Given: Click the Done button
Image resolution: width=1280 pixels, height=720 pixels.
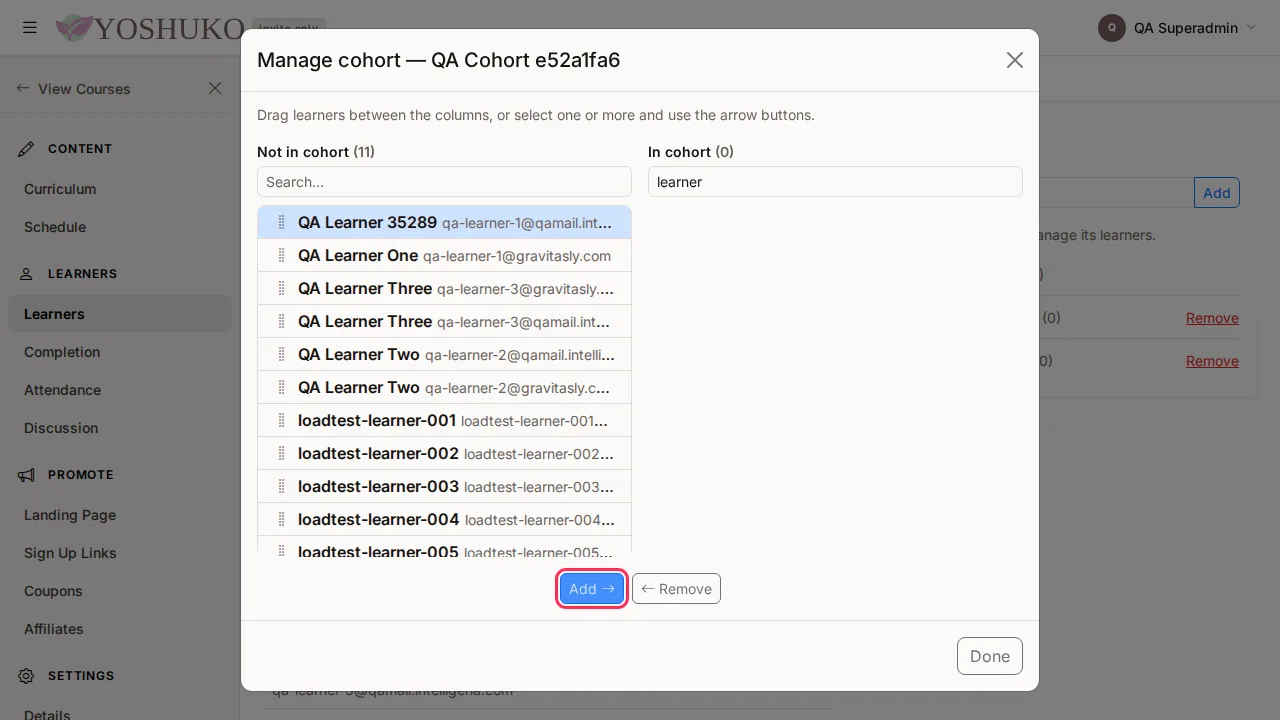Looking at the screenshot, I should coord(990,656).
